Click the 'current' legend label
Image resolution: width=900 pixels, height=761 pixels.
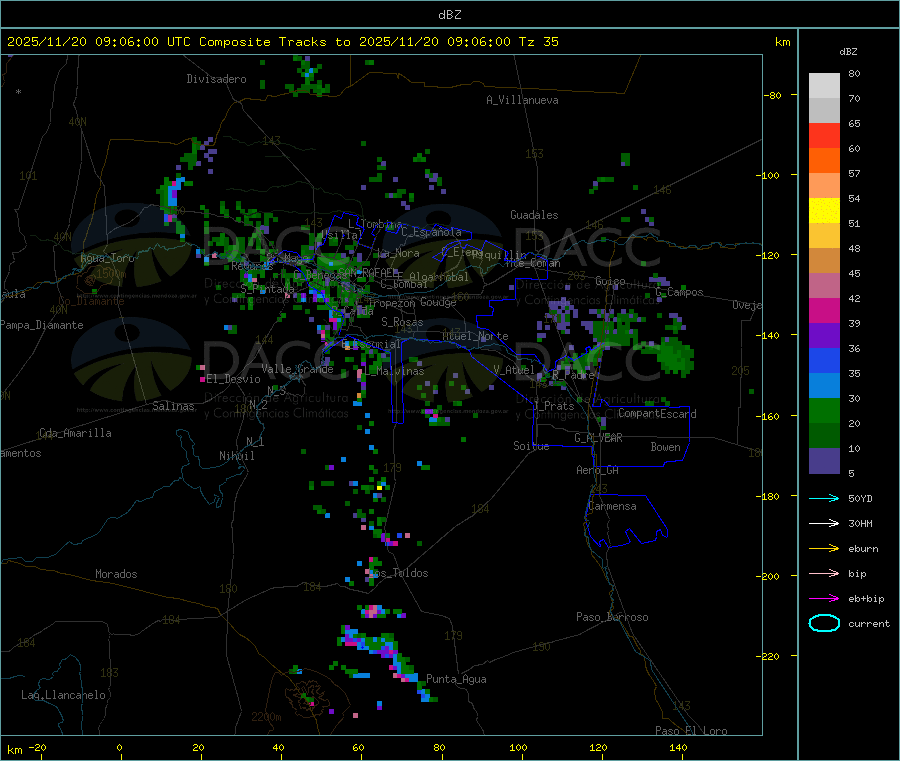coord(869,624)
